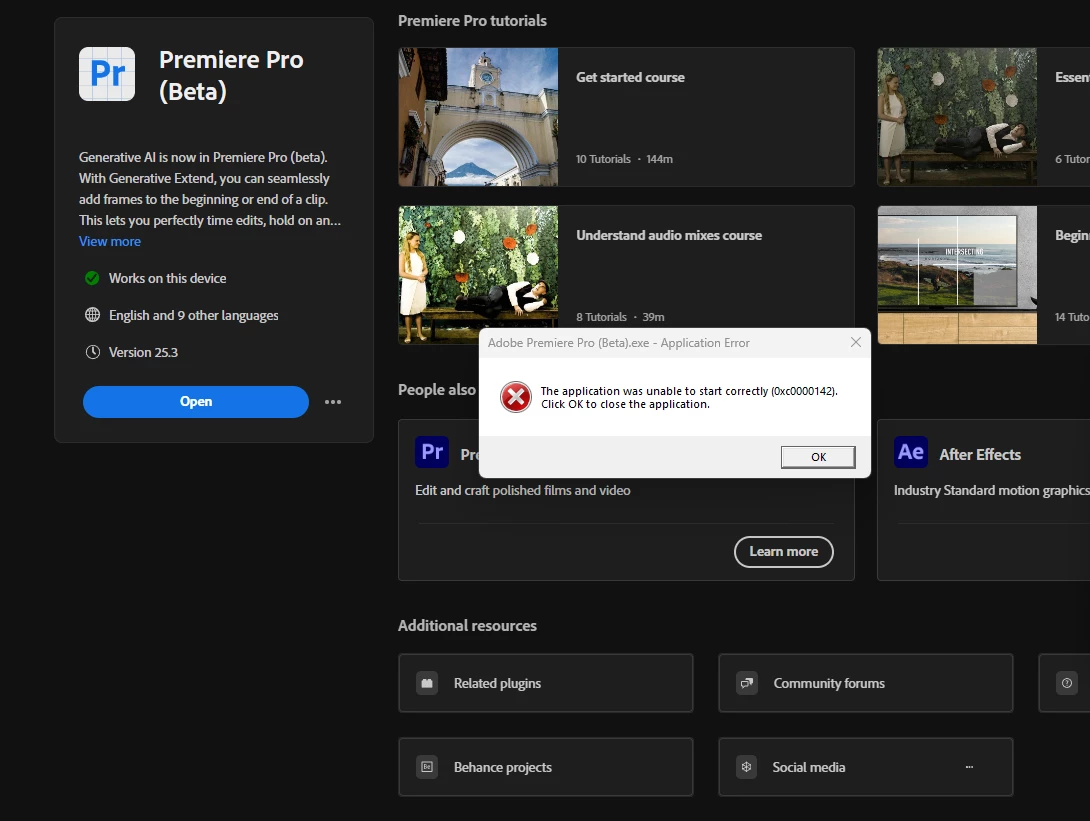Click the green Works on this device checkmark
Viewport: 1090px width, 821px height.
pos(92,278)
